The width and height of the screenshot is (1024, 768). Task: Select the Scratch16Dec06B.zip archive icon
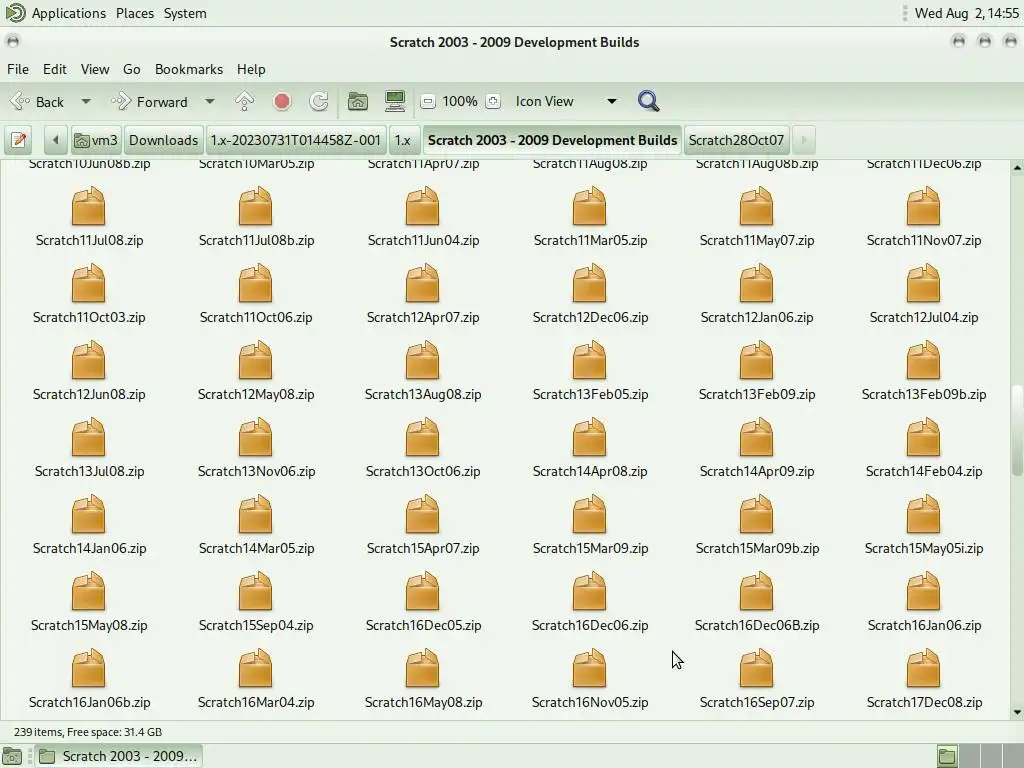click(x=756, y=591)
